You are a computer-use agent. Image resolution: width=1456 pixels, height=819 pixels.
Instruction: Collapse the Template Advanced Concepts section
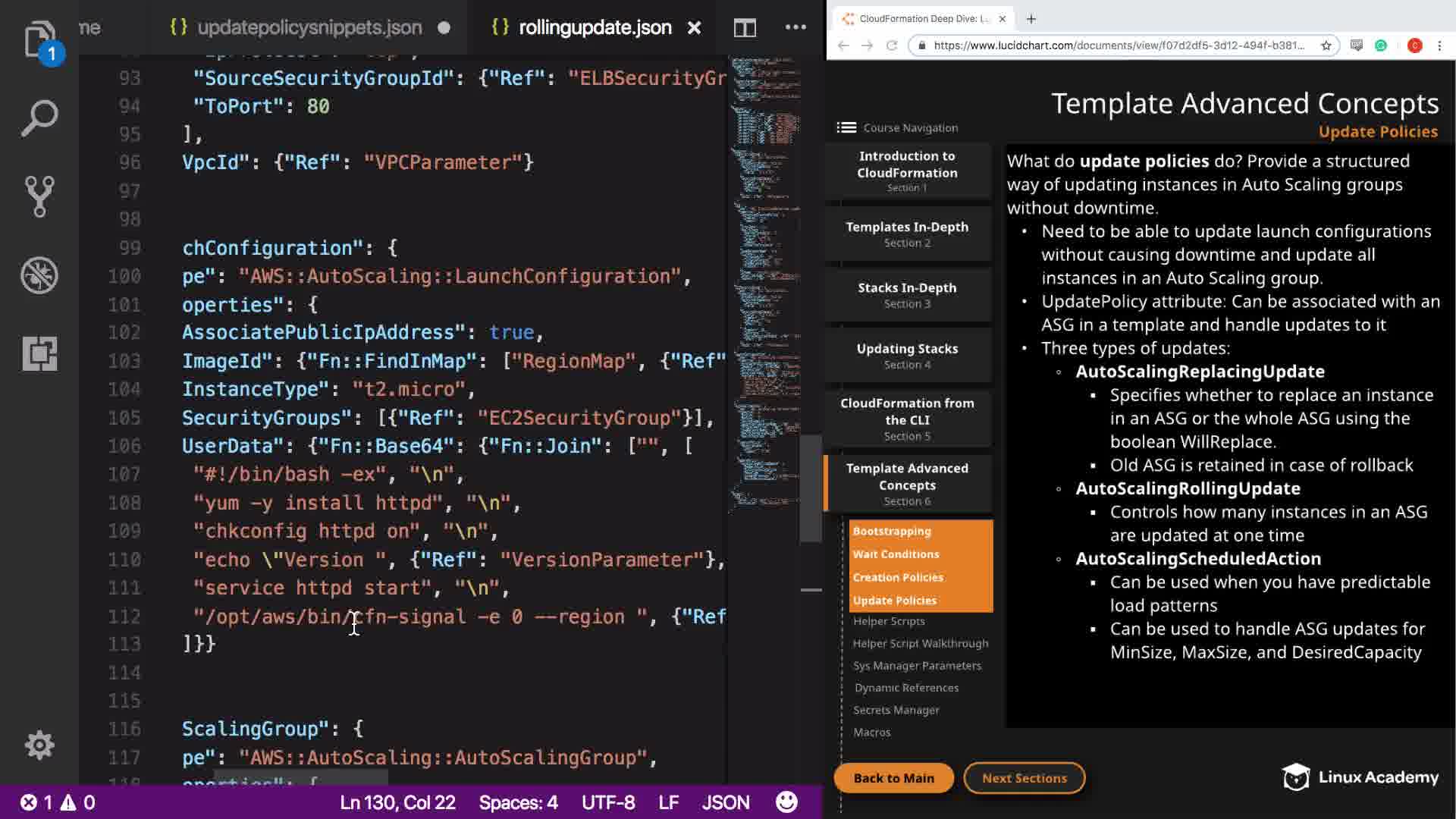(x=907, y=483)
